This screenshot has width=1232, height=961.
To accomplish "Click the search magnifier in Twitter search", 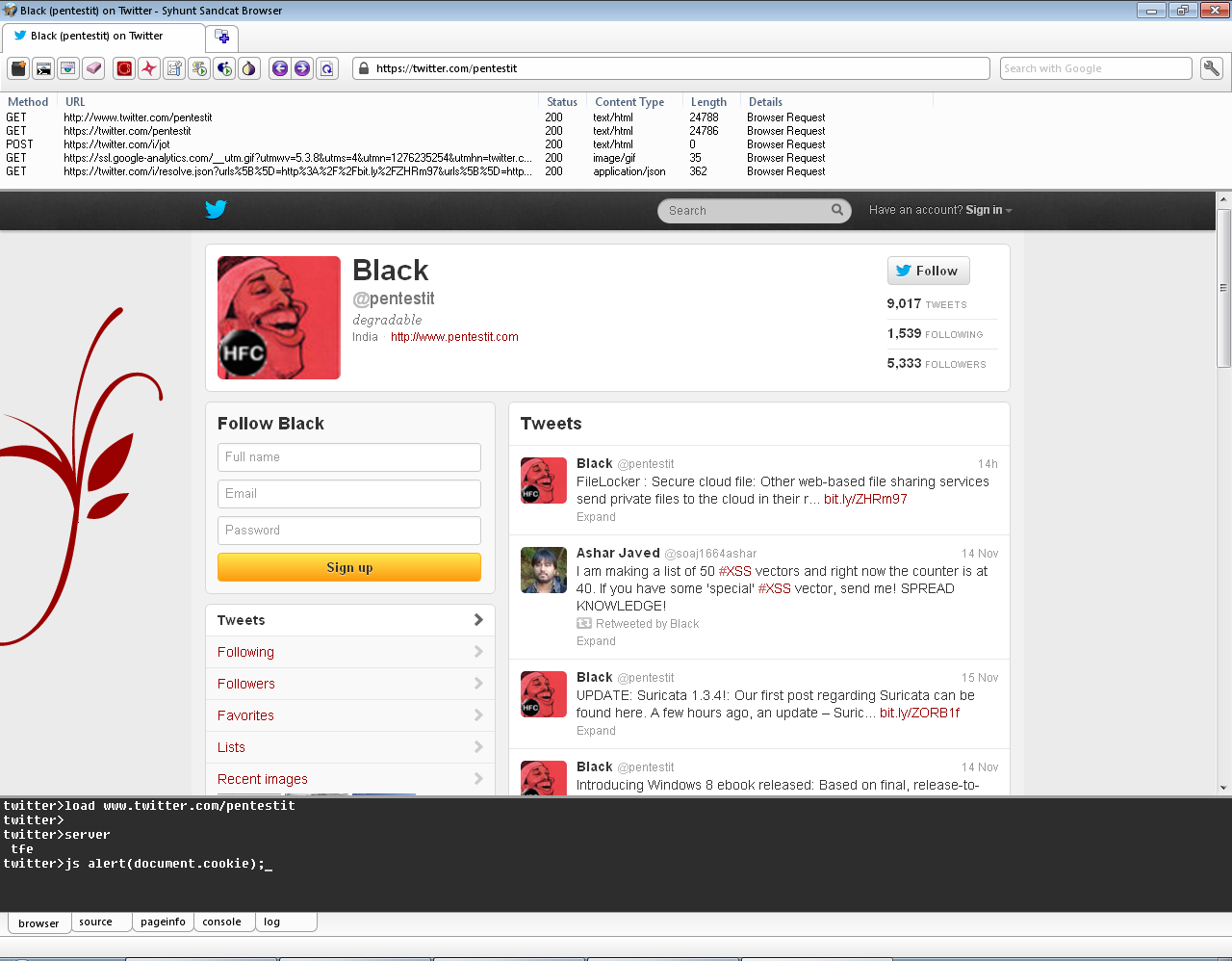I will pos(837,210).
